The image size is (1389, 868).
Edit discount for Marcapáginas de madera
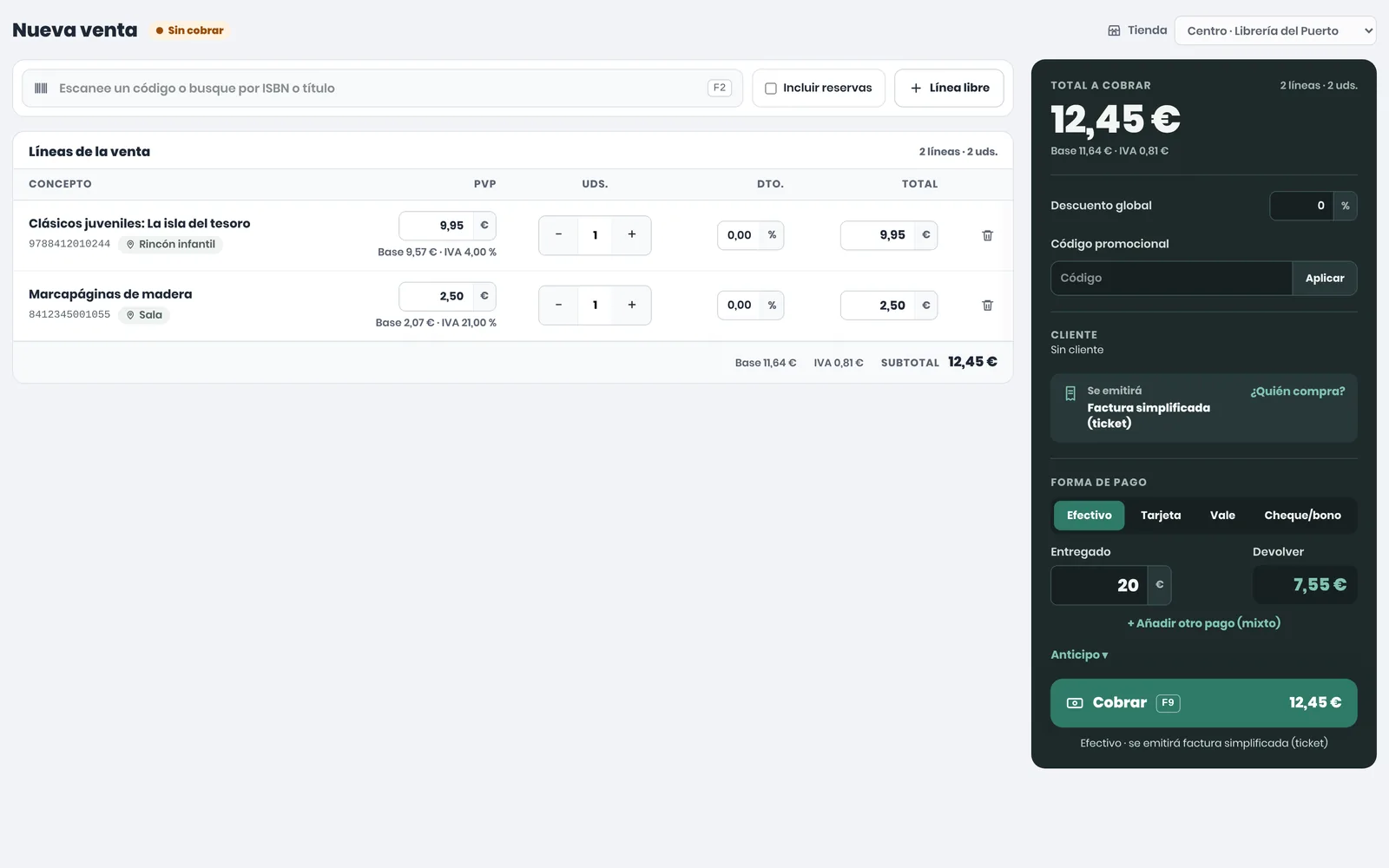[x=740, y=306]
